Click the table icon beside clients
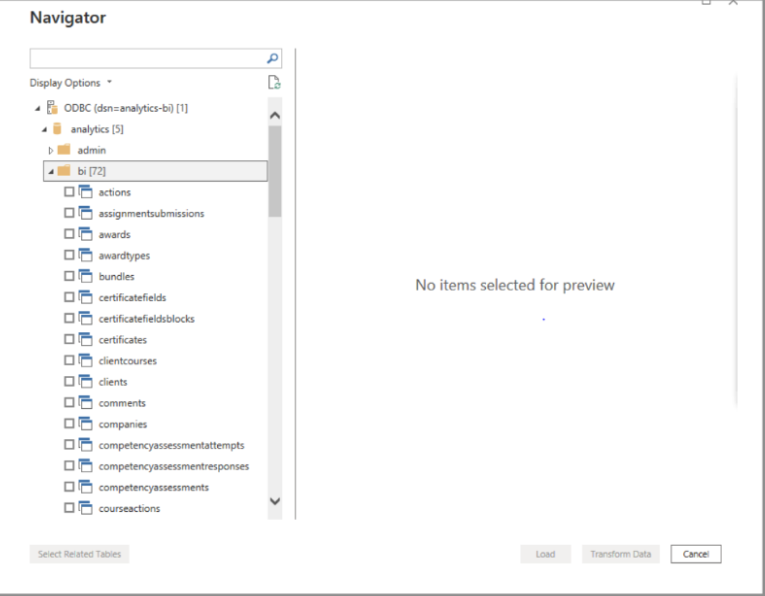 coord(86,382)
